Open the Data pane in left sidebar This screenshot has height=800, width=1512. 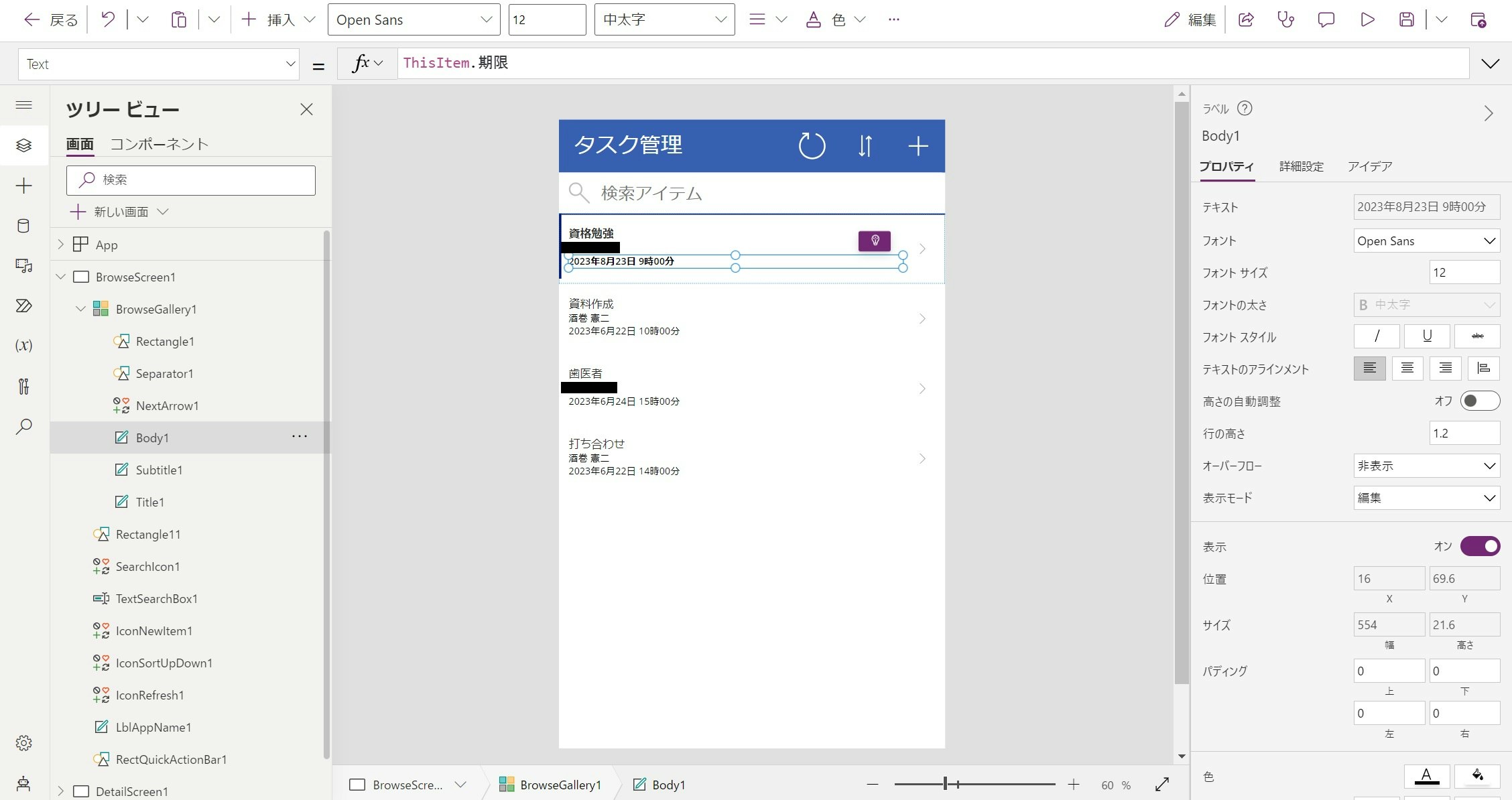point(23,226)
